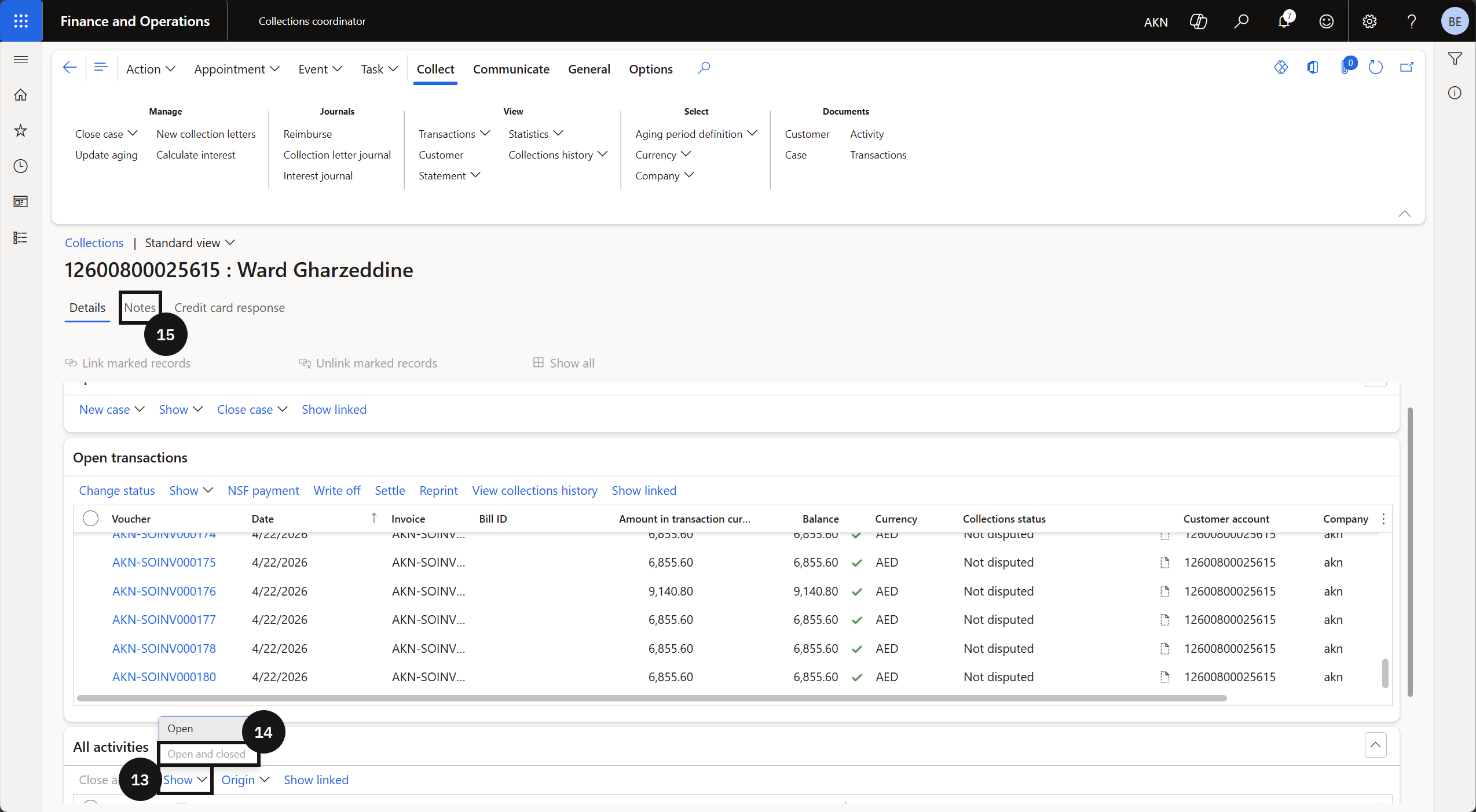Switch to the Options tab

pos(650,69)
